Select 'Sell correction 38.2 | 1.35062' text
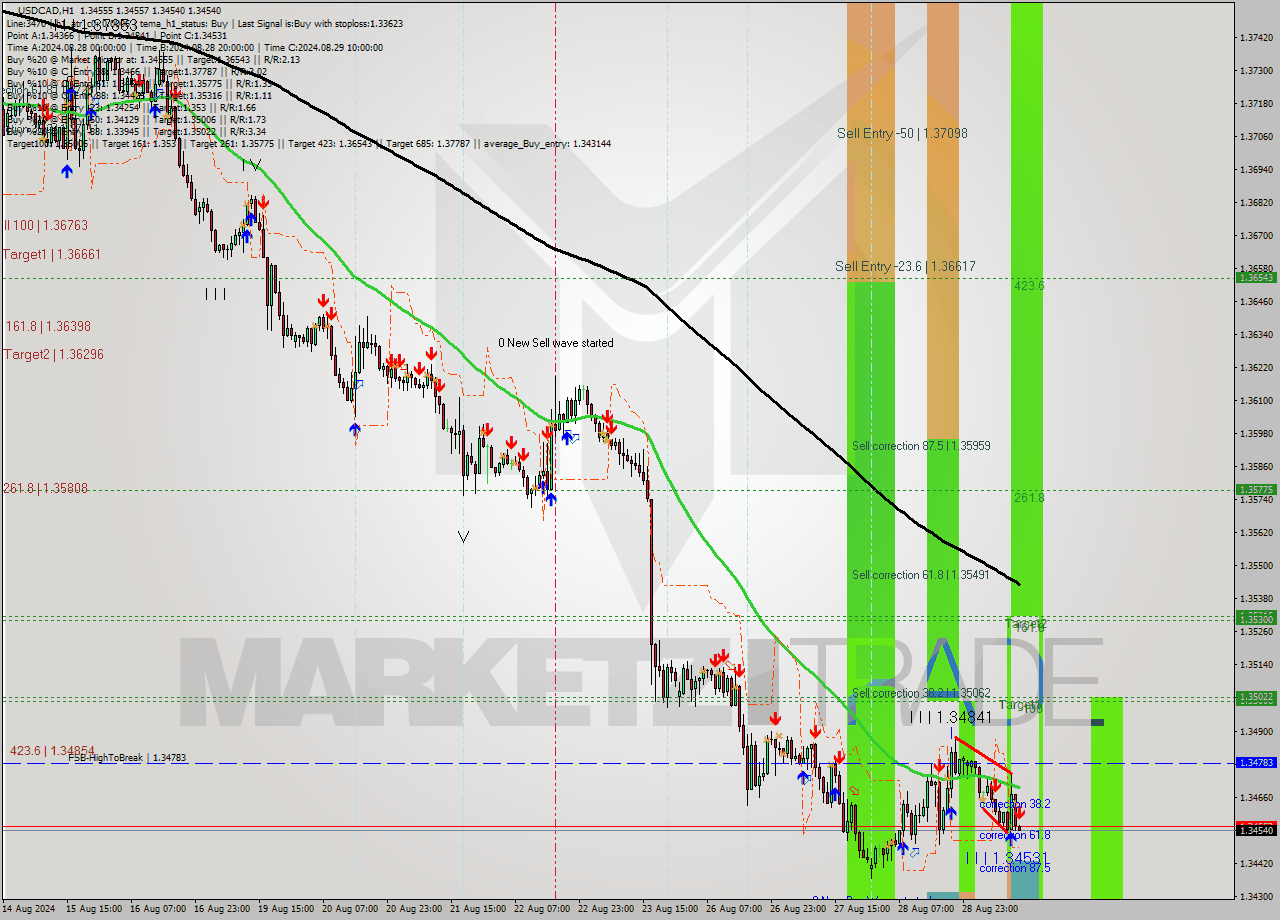Image resolution: width=1280 pixels, height=920 pixels. click(921, 693)
